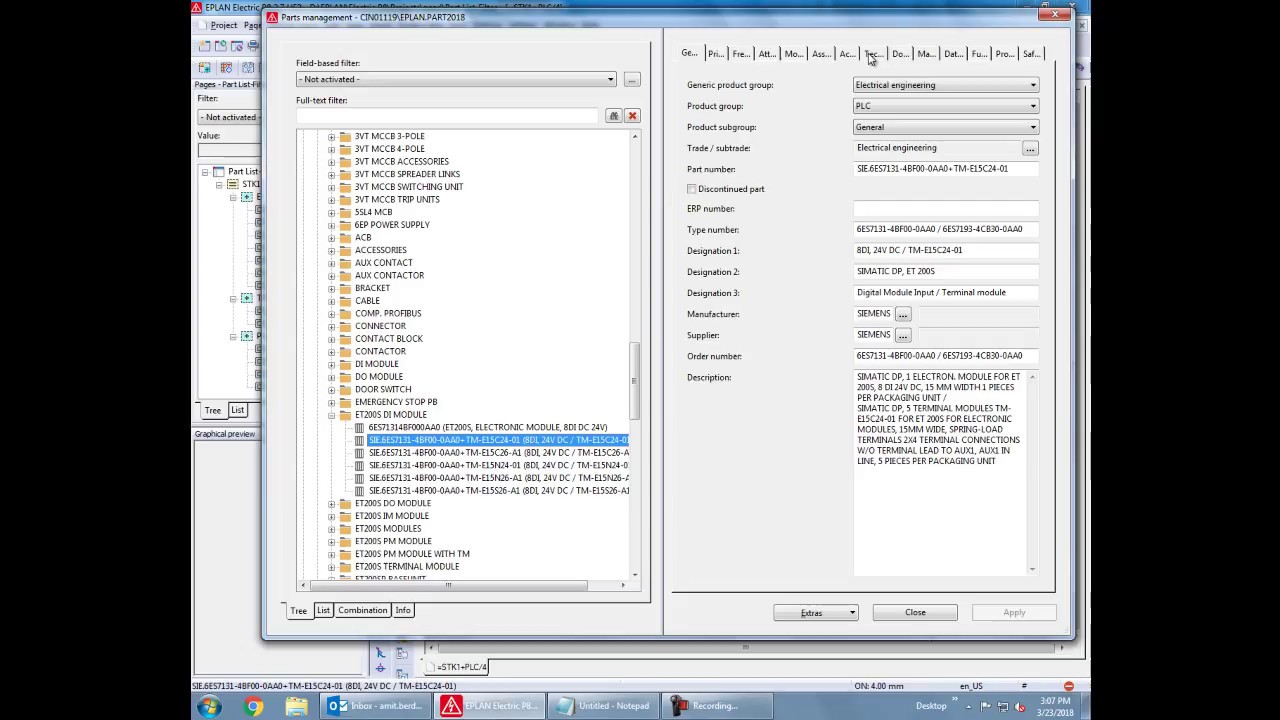Click the Windows Start orb

tap(209, 706)
